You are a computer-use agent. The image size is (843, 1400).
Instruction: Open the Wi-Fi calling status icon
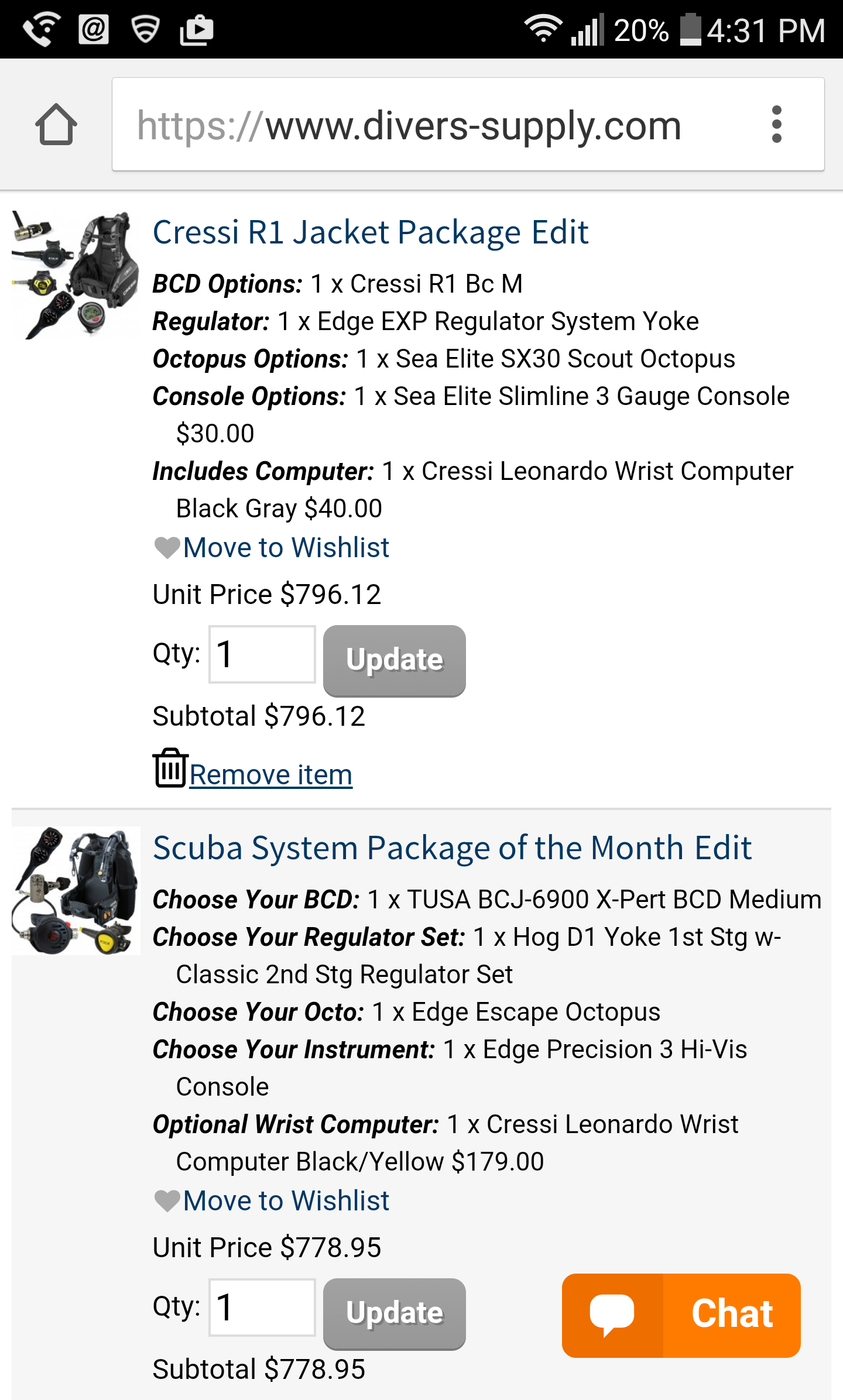[x=42, y=29]
